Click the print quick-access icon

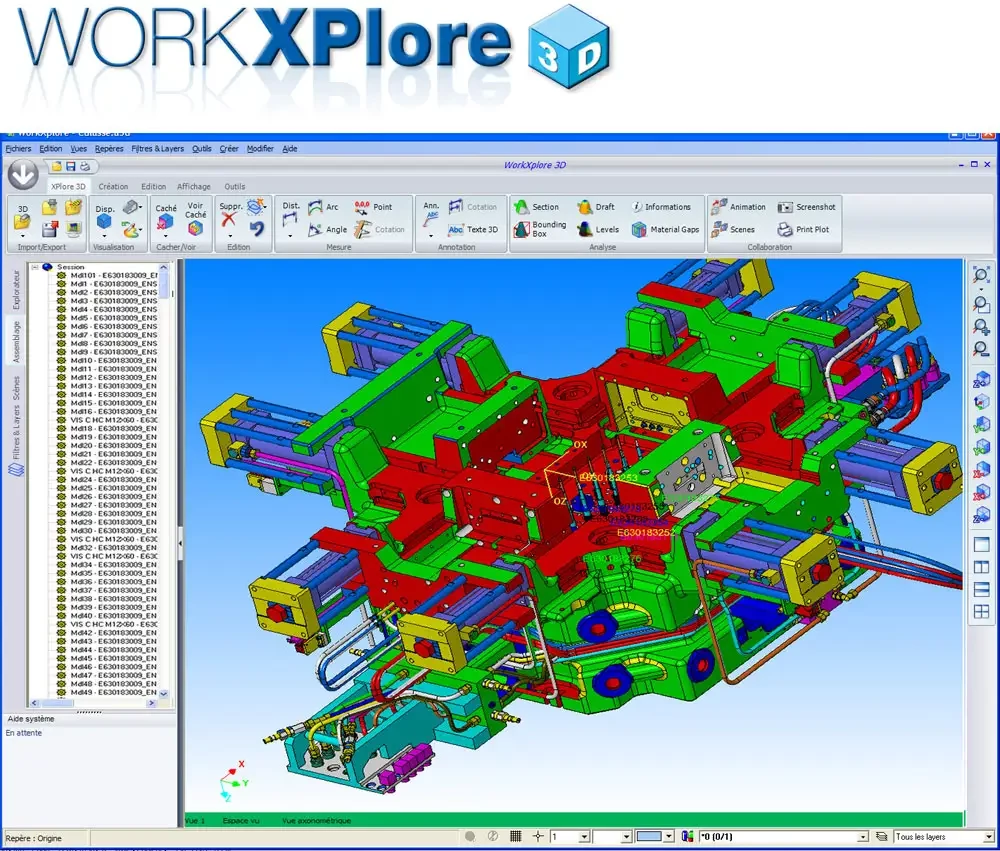(85, 166)
